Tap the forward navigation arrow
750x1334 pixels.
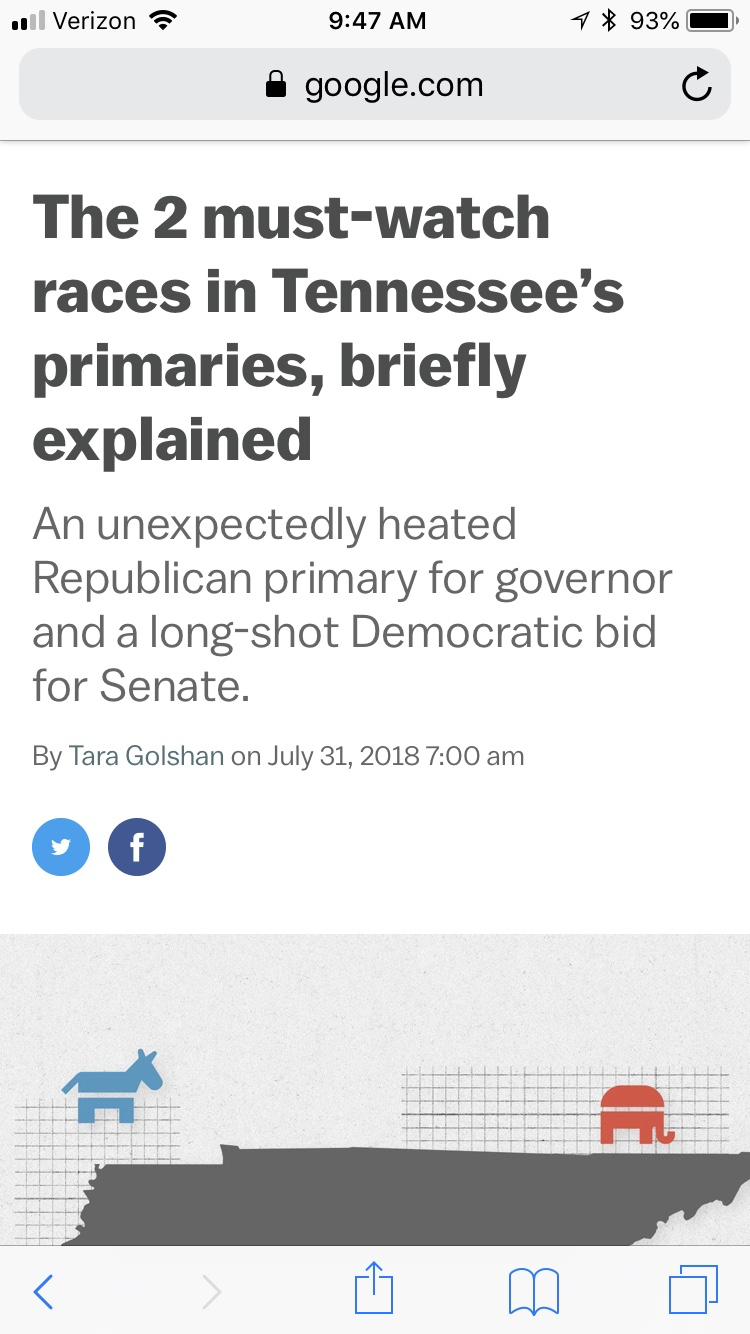coord(211,1292)
